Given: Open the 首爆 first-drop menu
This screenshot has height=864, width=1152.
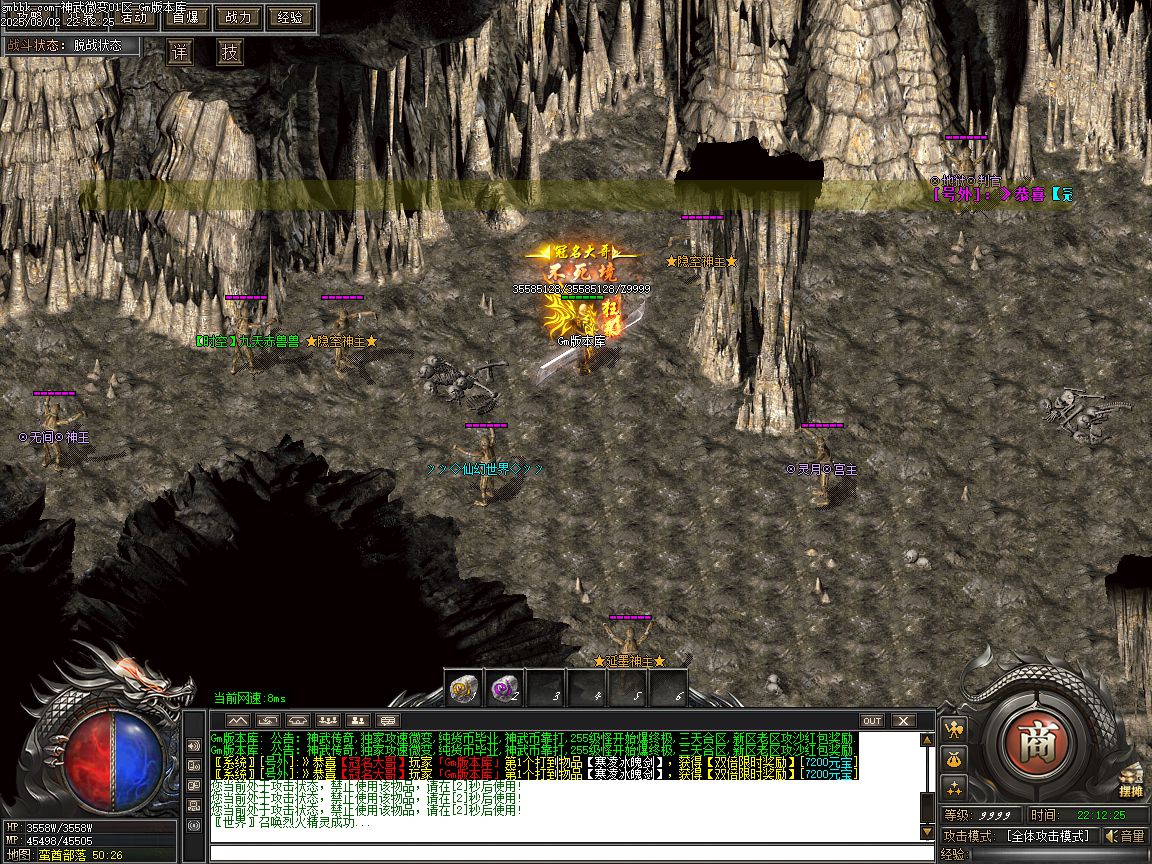Looking at the screenshot, I should (185, 17).
